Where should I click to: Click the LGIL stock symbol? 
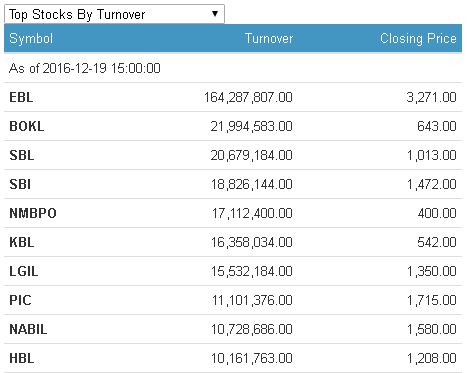(x=24, y=271)
